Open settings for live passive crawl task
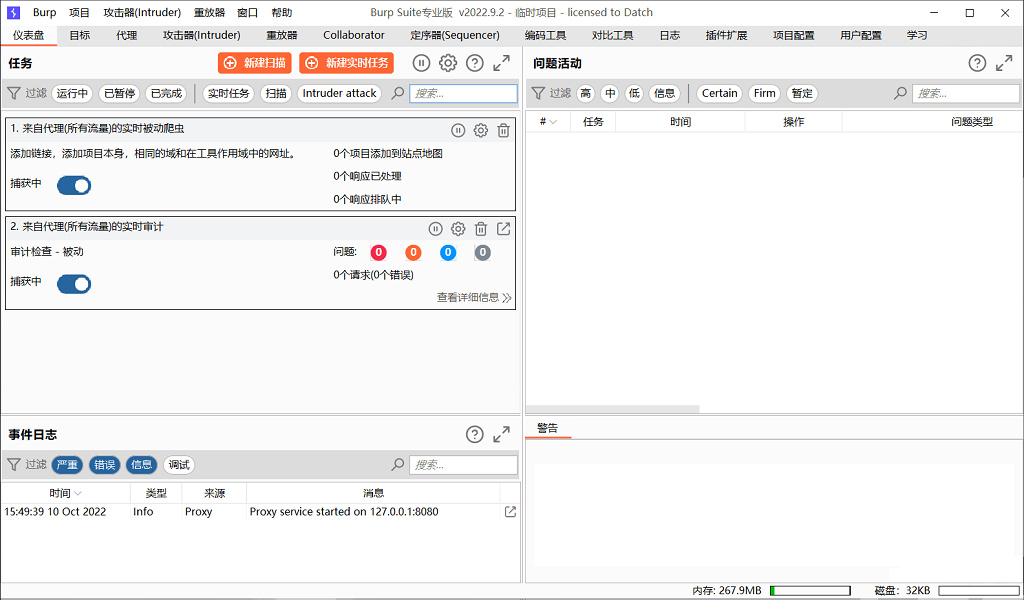1024x600 pixels. [x=481, y=131]
